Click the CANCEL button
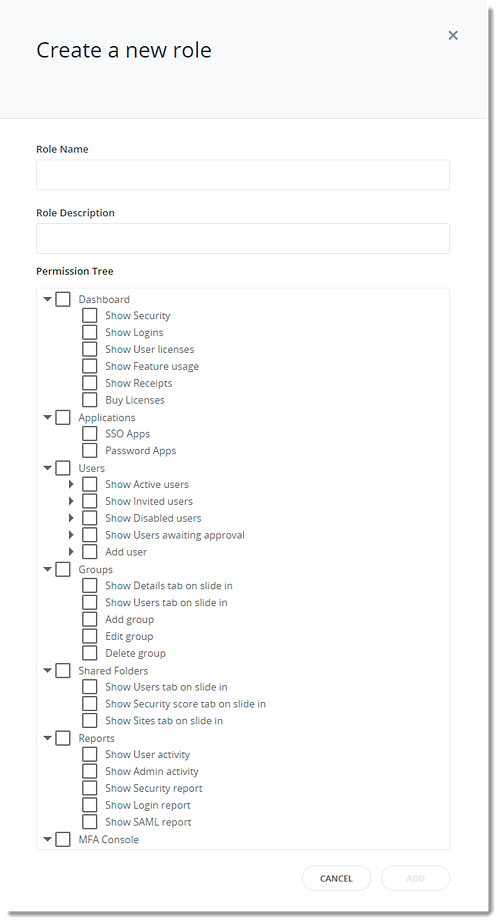500x923 pixels. pos(336,878)
